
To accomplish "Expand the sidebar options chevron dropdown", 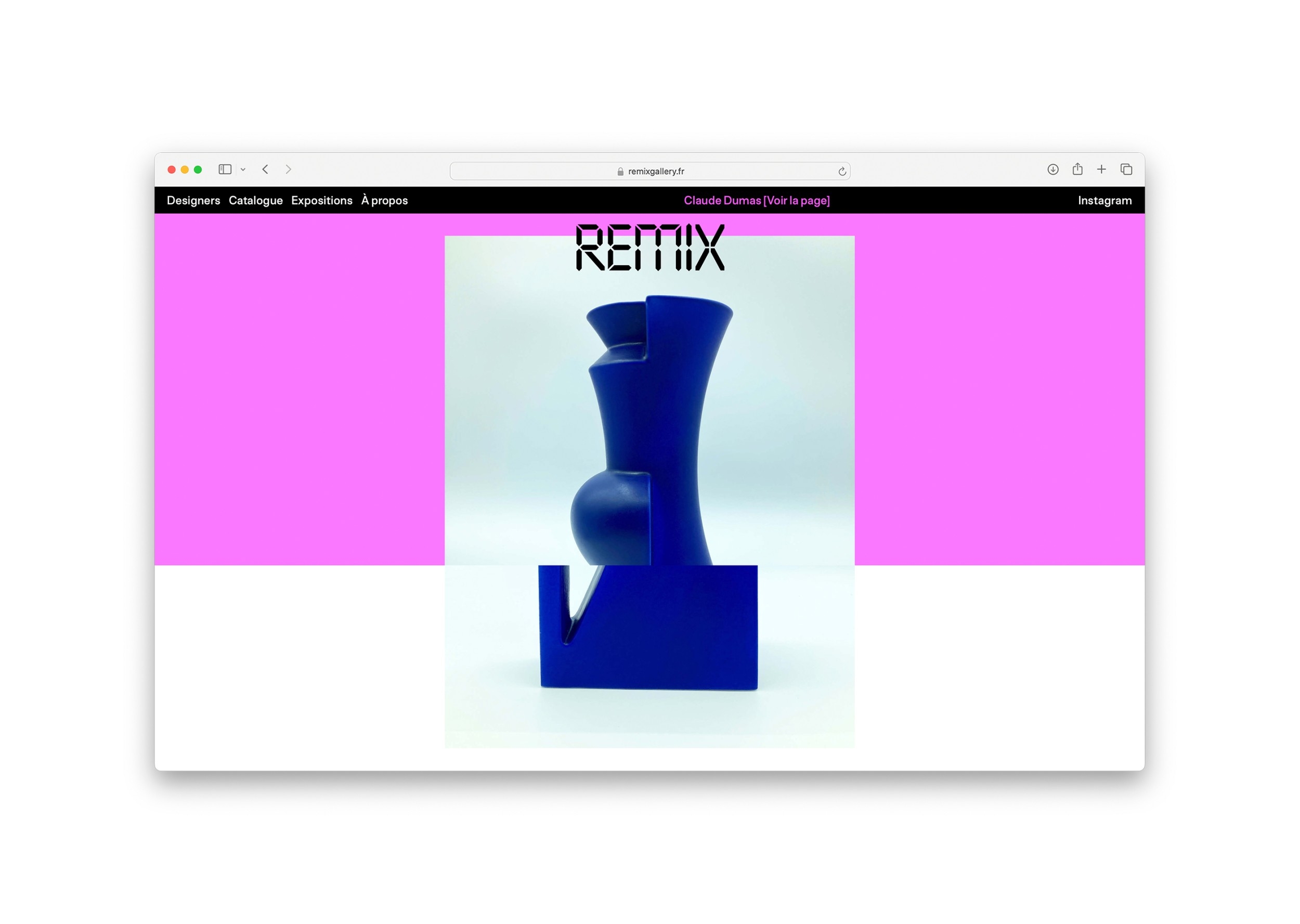I will (243, 170).
